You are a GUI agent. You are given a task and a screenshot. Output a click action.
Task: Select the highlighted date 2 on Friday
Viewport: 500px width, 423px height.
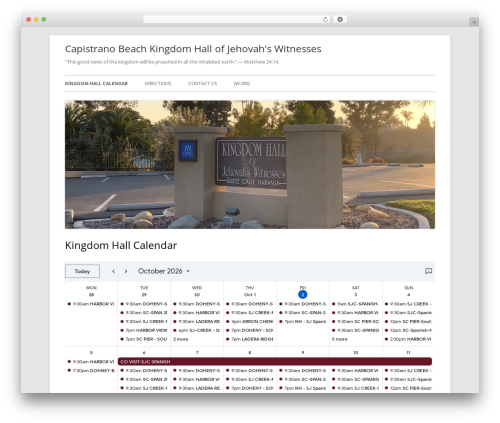[x=303, y=295]
